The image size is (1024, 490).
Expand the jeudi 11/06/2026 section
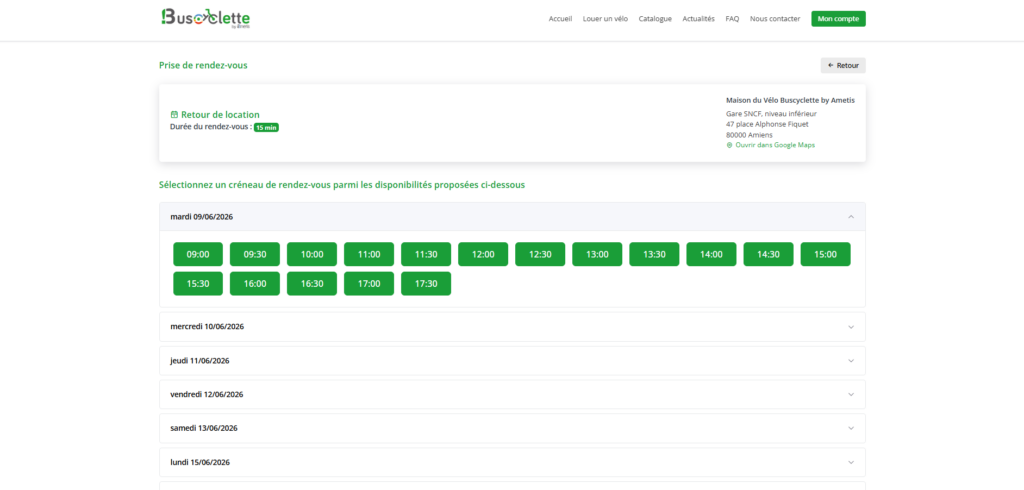click(513, 361)
